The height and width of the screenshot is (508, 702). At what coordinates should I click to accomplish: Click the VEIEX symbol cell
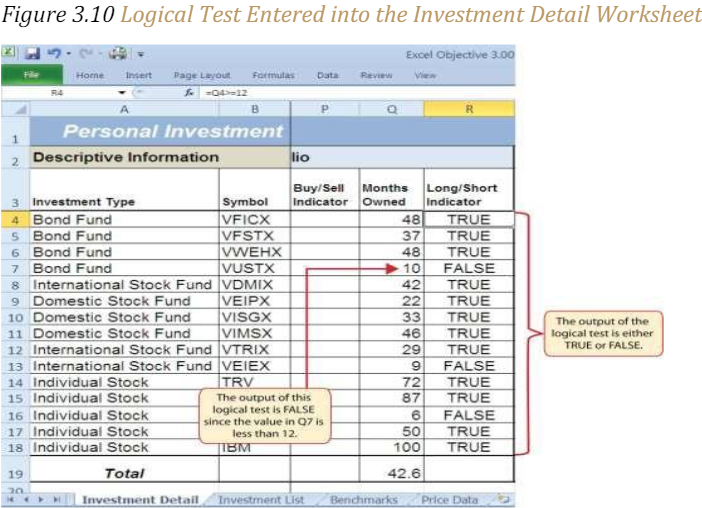coord(255,366)
